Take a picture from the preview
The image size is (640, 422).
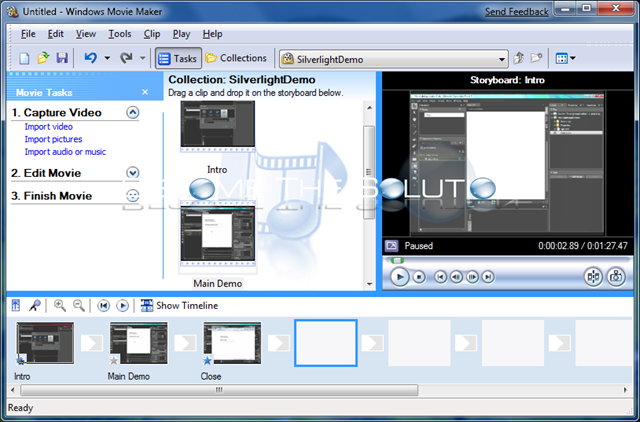click(616, 277)
